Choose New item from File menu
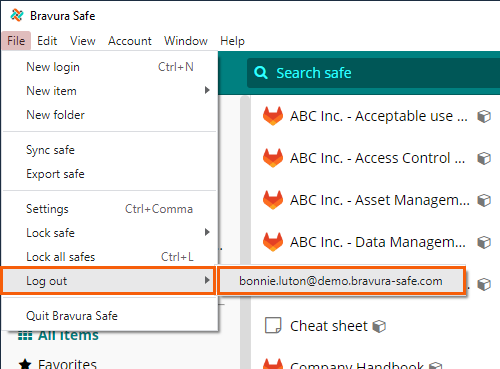The image size is (500, 369). point(110,91)
